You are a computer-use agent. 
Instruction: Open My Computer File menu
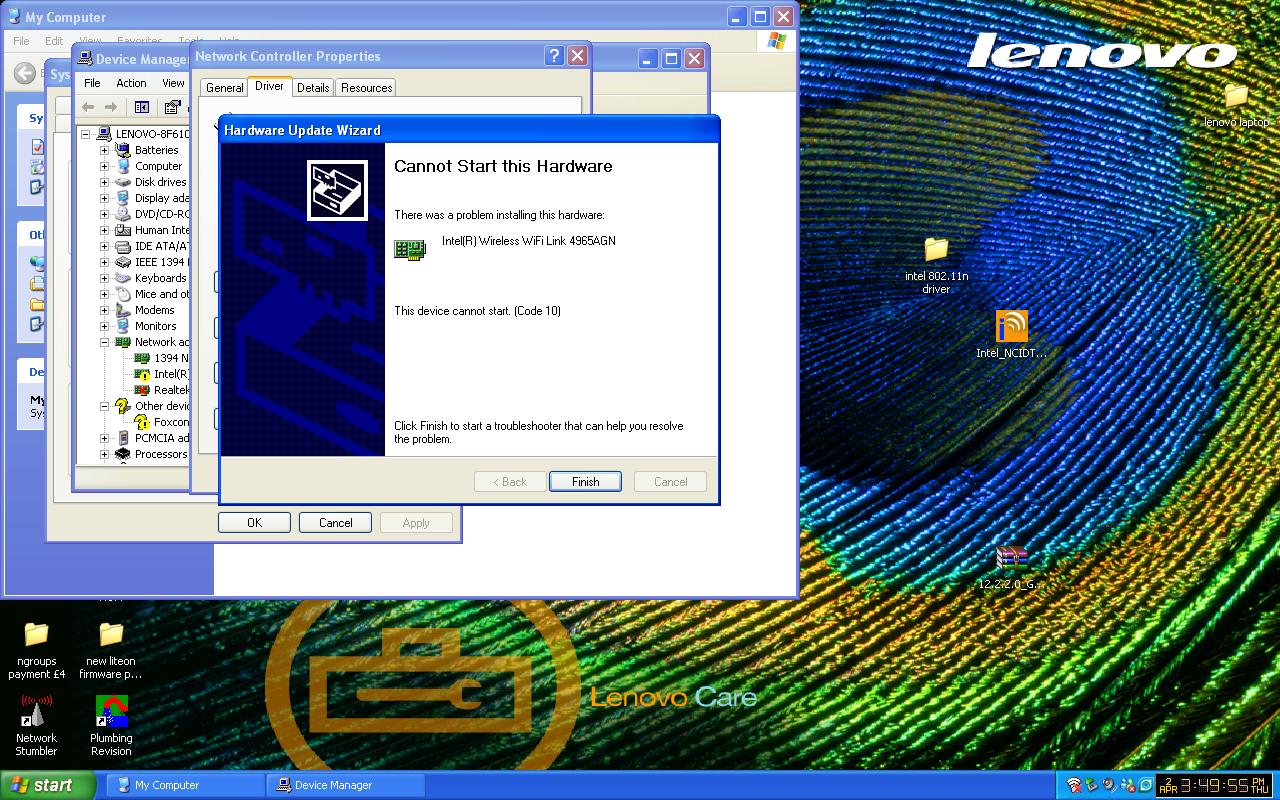click(21, 41)
